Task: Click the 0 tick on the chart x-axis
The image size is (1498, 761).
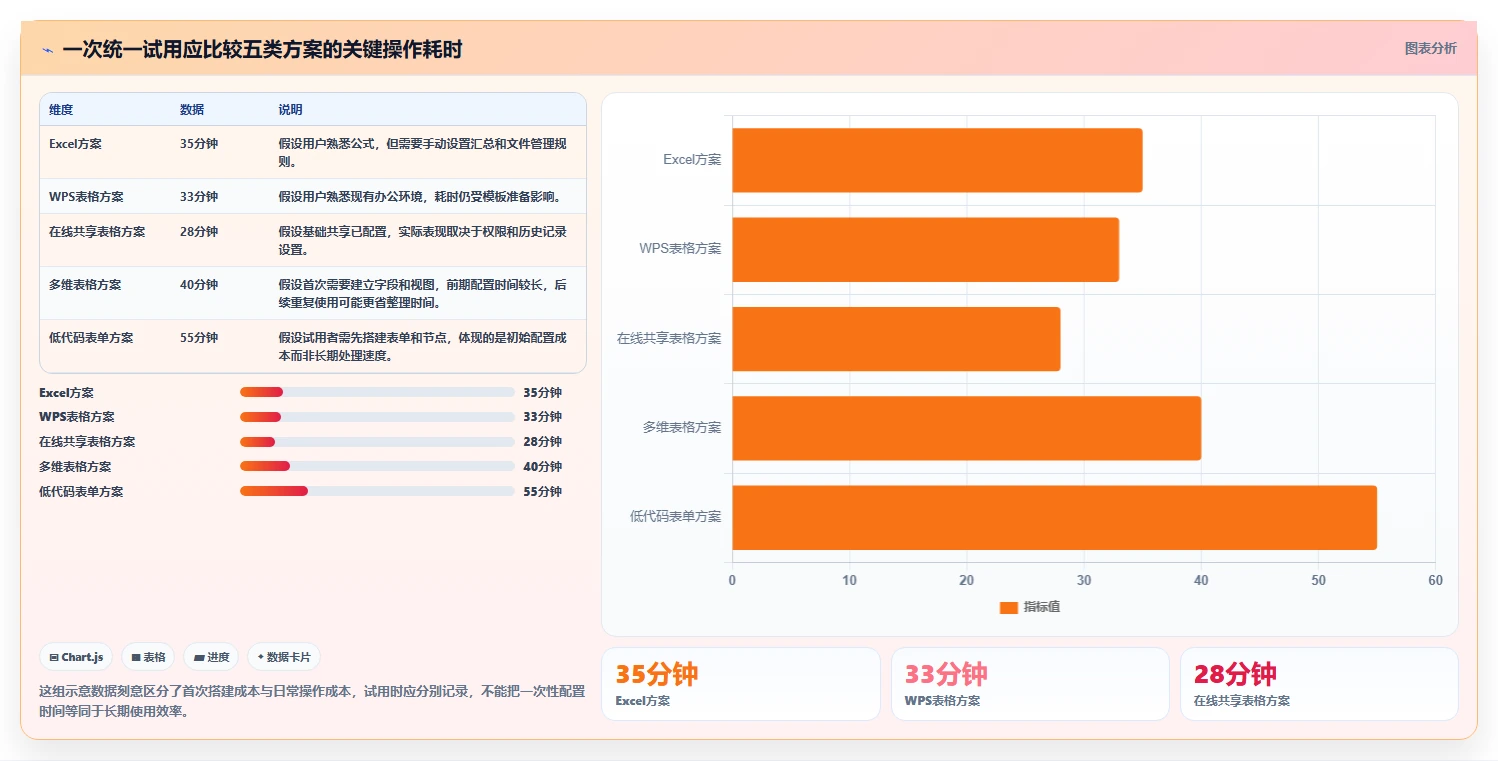Action: 732,581
